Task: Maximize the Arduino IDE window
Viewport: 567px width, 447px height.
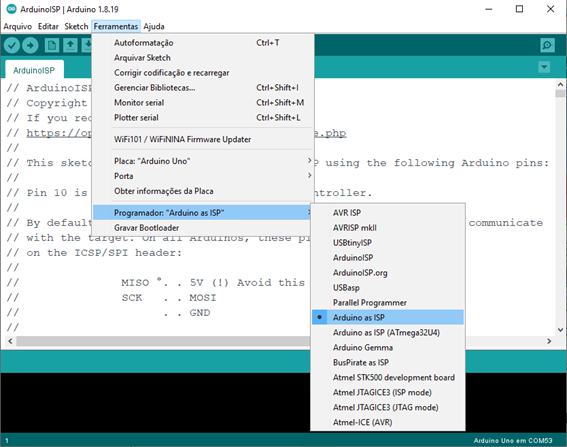Action: coord(519,9)
